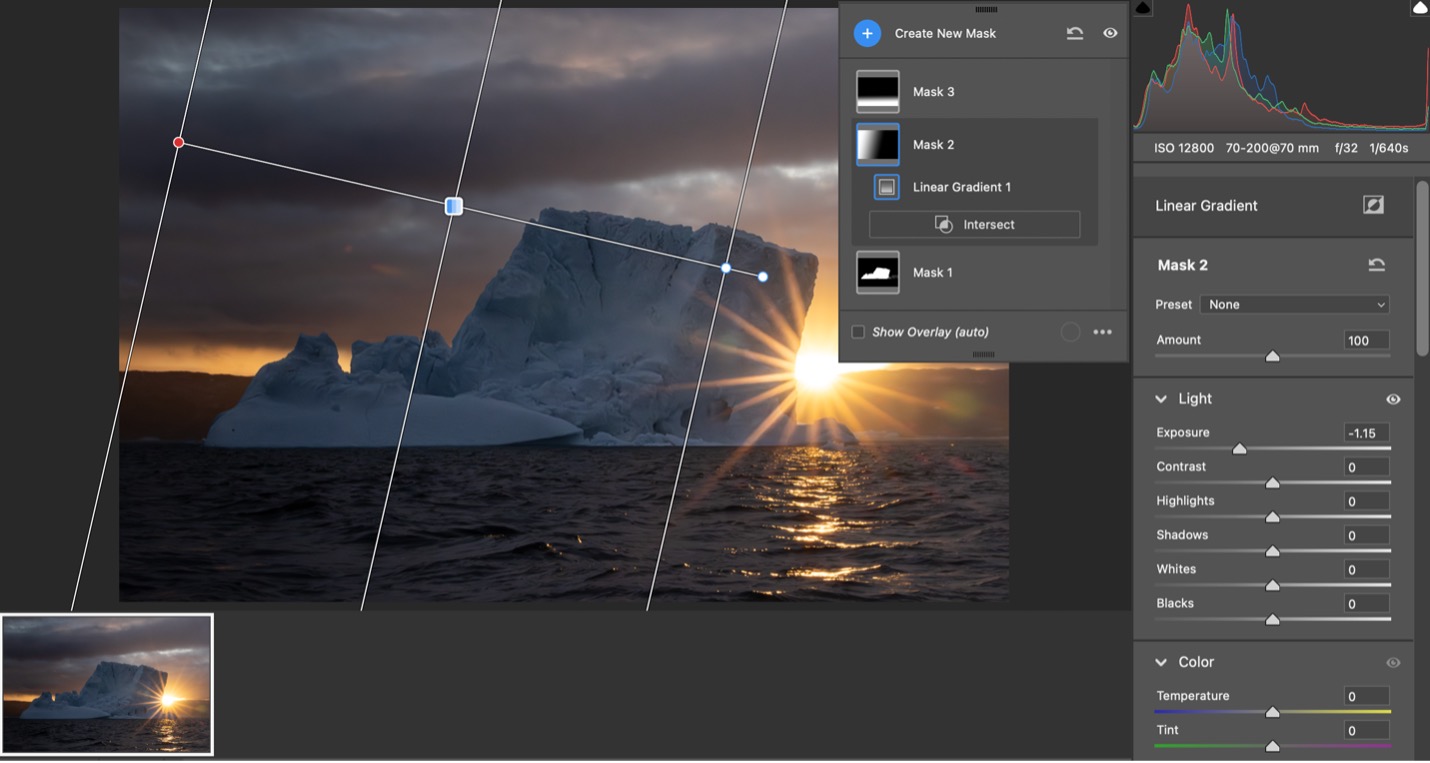Toggle the eye icon in masks panel header
Screen dimensions: 1430x763
1110,33
